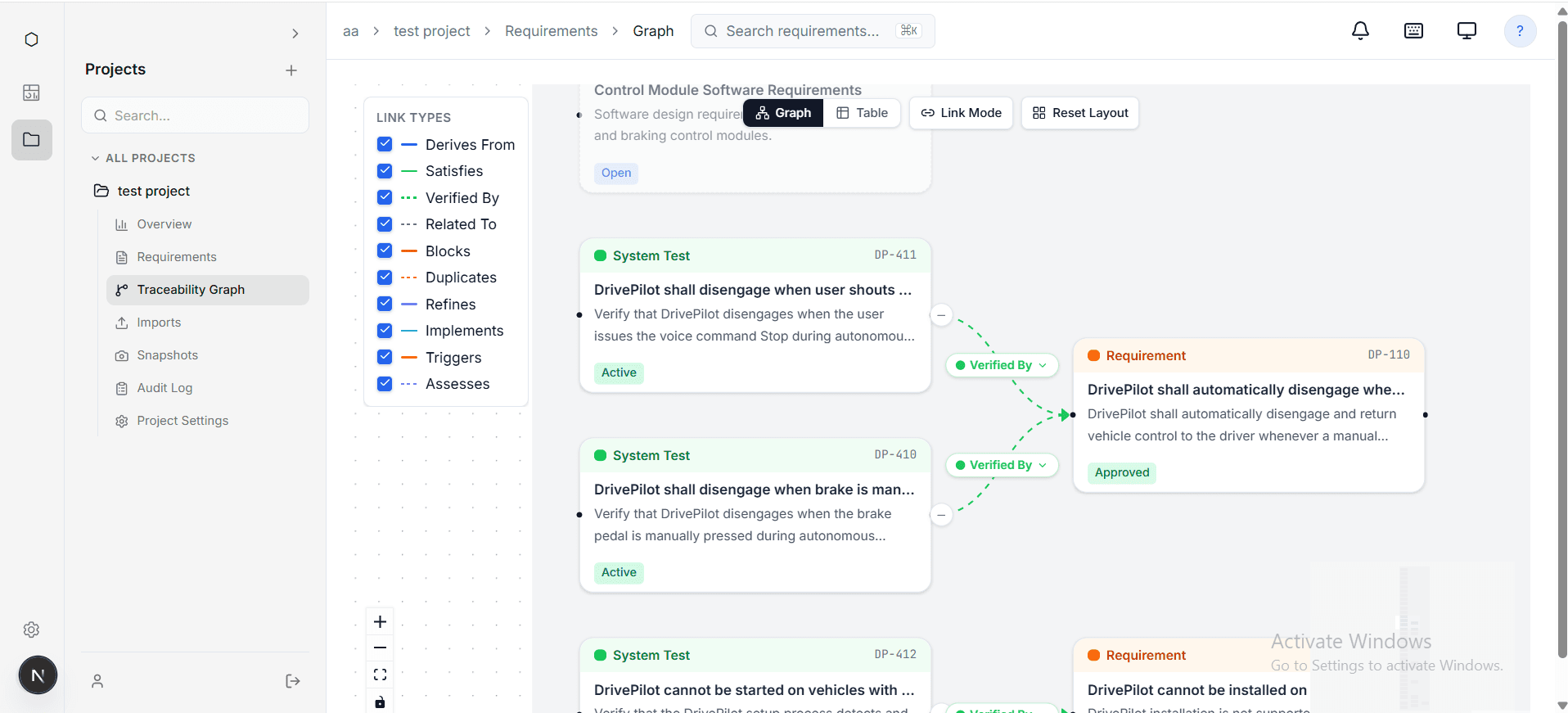Collapse DP-411 node with minus handle
Viewport: 1568px width, 713px height.
941,315
